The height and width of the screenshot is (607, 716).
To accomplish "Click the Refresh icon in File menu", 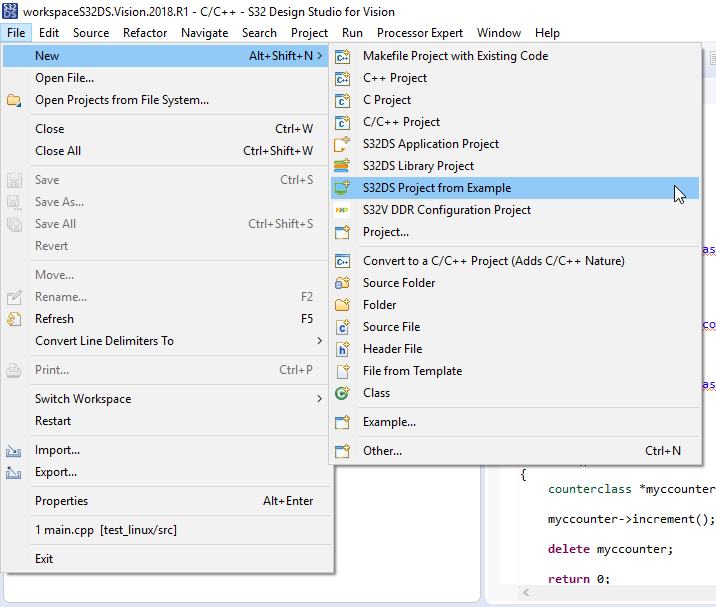I will coord(14,319).
